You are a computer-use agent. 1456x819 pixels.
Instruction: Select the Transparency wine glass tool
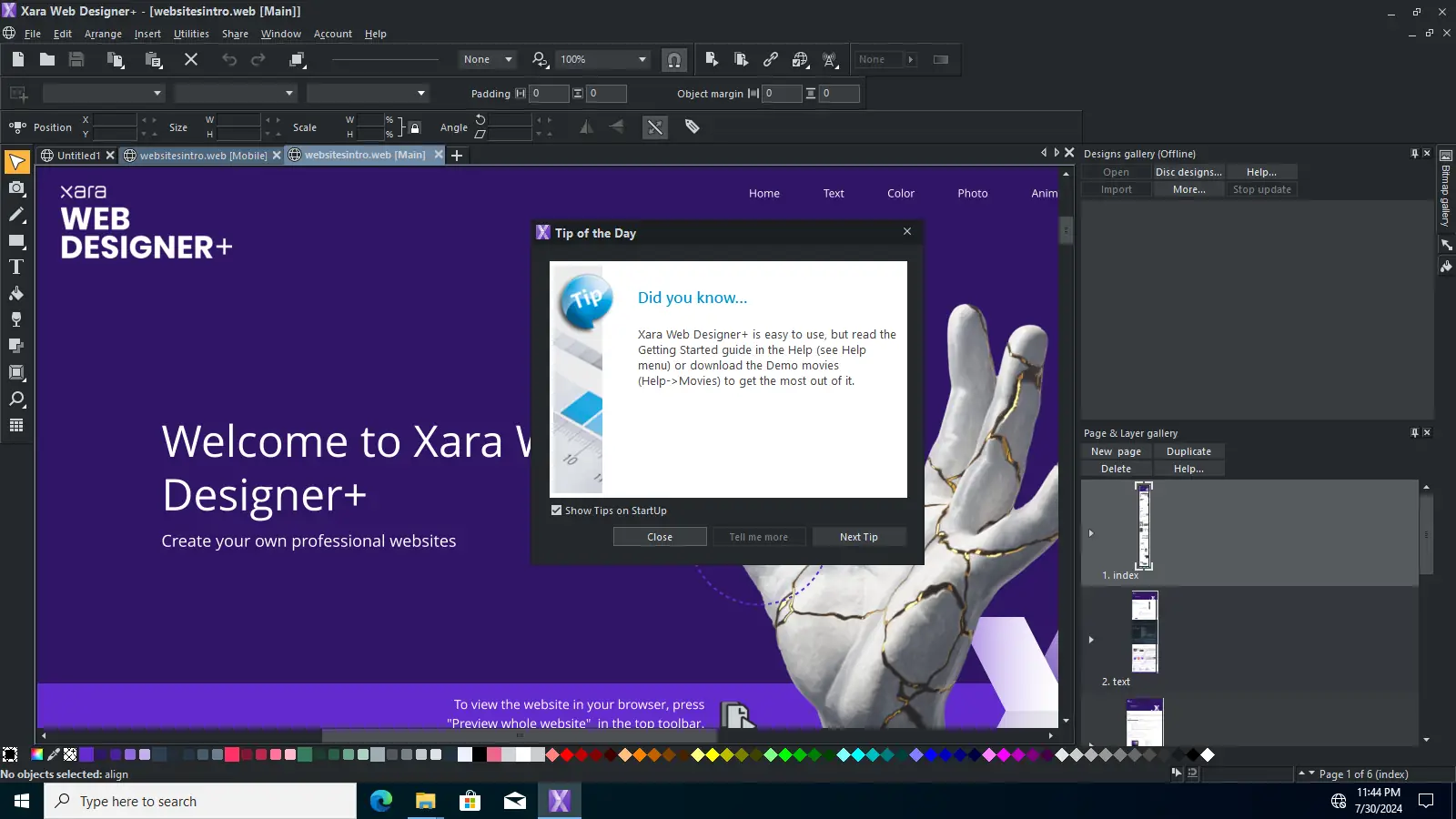pyautogui.click(x=16, y=320)
